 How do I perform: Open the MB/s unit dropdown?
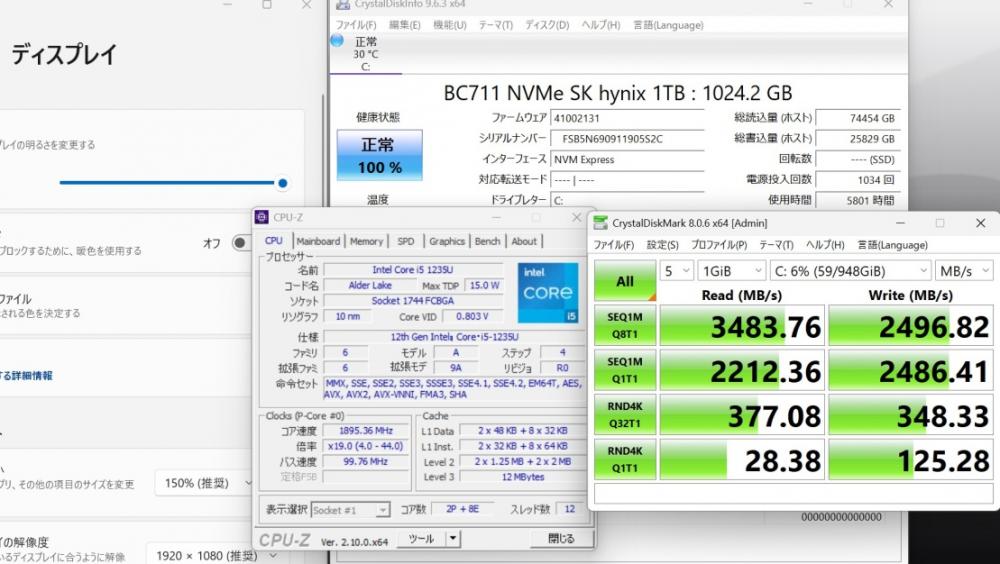tap(964, 271)
